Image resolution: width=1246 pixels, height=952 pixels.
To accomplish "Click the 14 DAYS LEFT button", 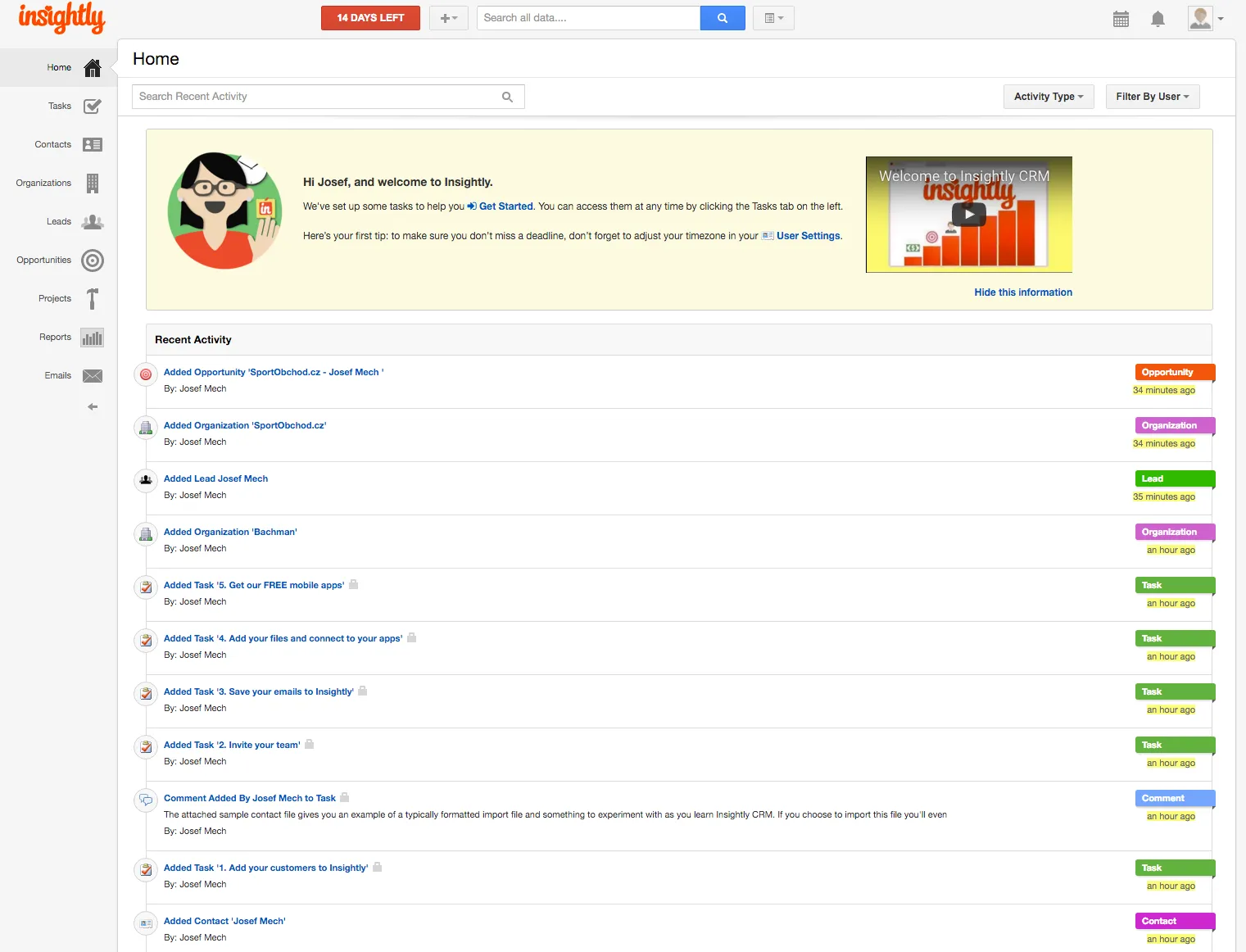I will [370, 18].
